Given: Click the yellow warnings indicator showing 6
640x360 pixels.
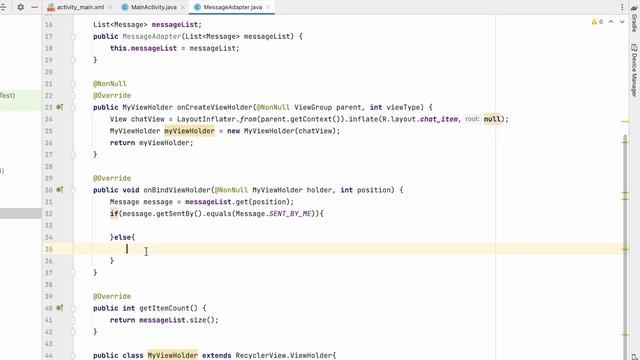Looking at the screenshot, I should (597, 22).
